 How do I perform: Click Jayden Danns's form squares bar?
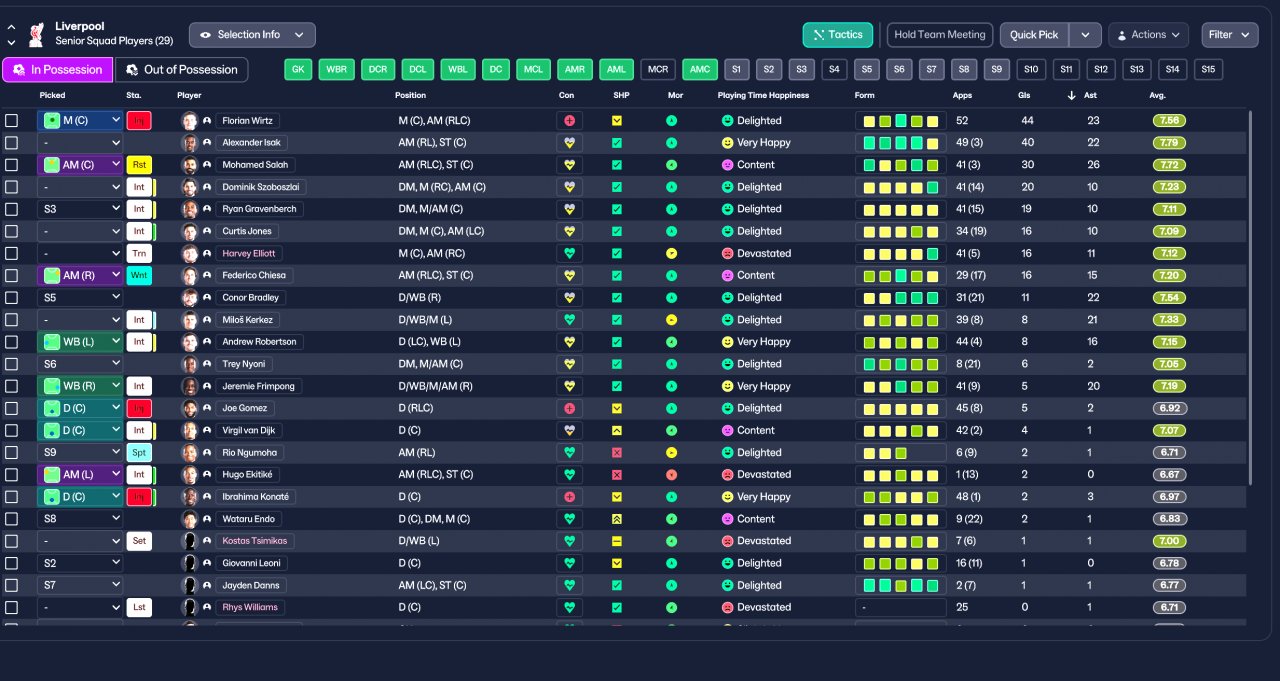[x=901, y=585]
